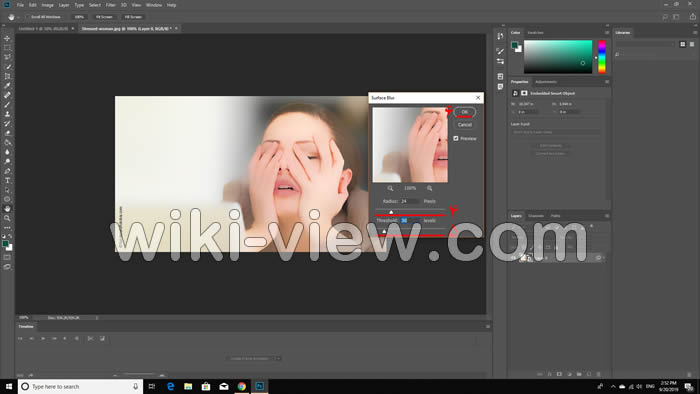Screen dimensions: 700x394
Task: Select the History Brush tool
Action: pyautogui.click(x=7, y=124)
